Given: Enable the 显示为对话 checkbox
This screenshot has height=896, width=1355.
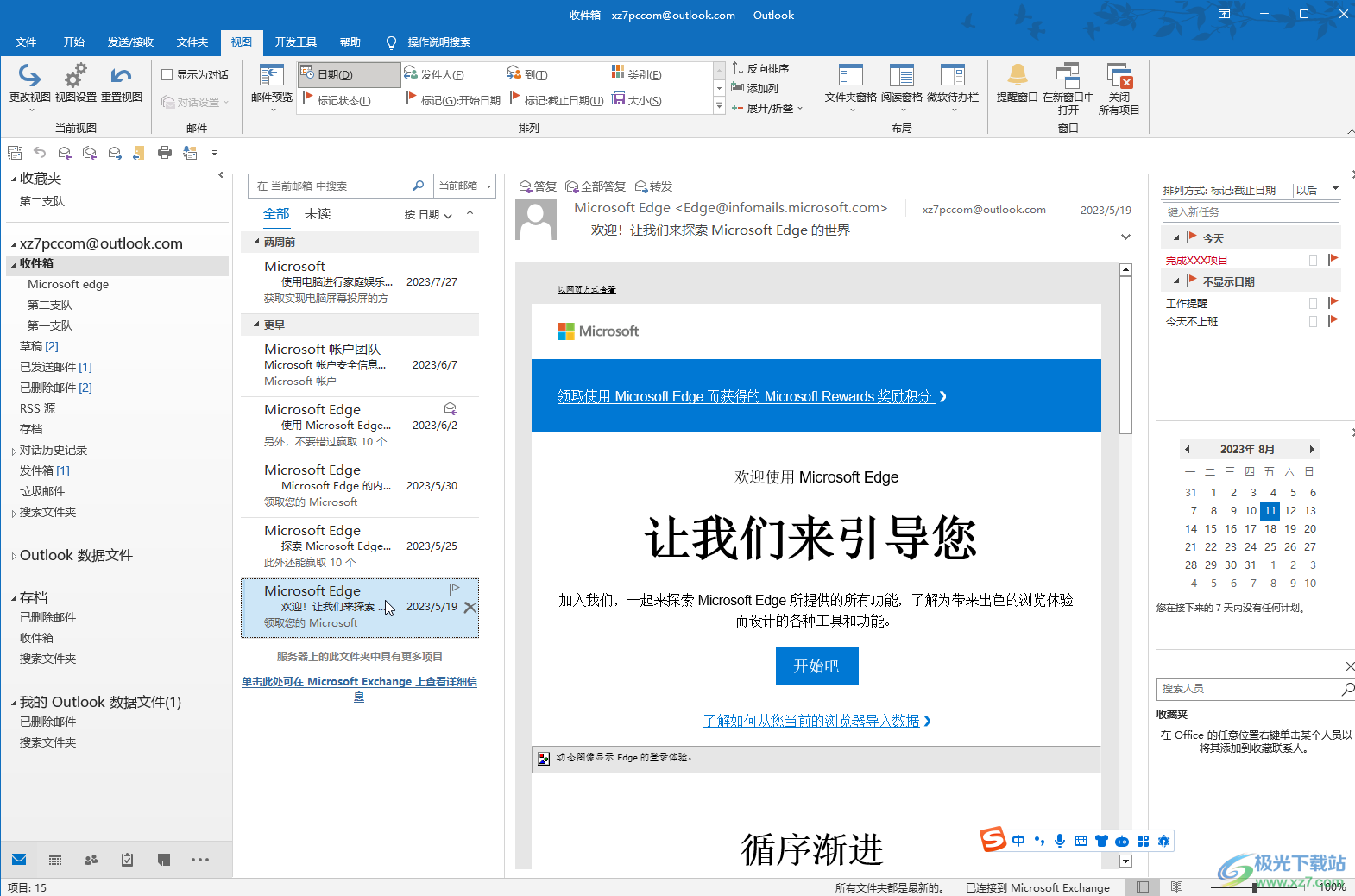Looking at the screenshot, I should pos(167,75).
